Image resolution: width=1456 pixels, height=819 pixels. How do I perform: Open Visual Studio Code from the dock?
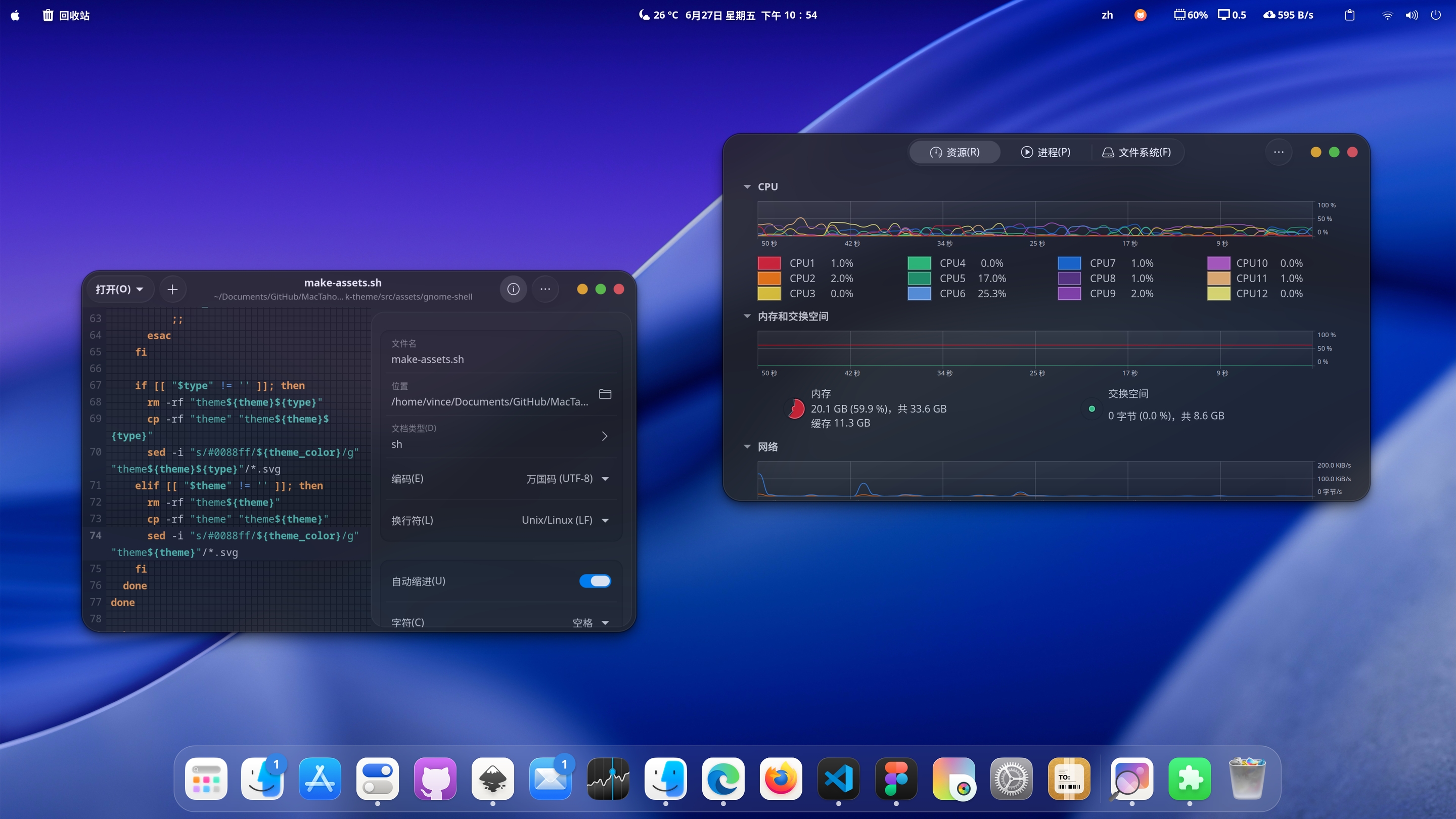tap(838, 779)
